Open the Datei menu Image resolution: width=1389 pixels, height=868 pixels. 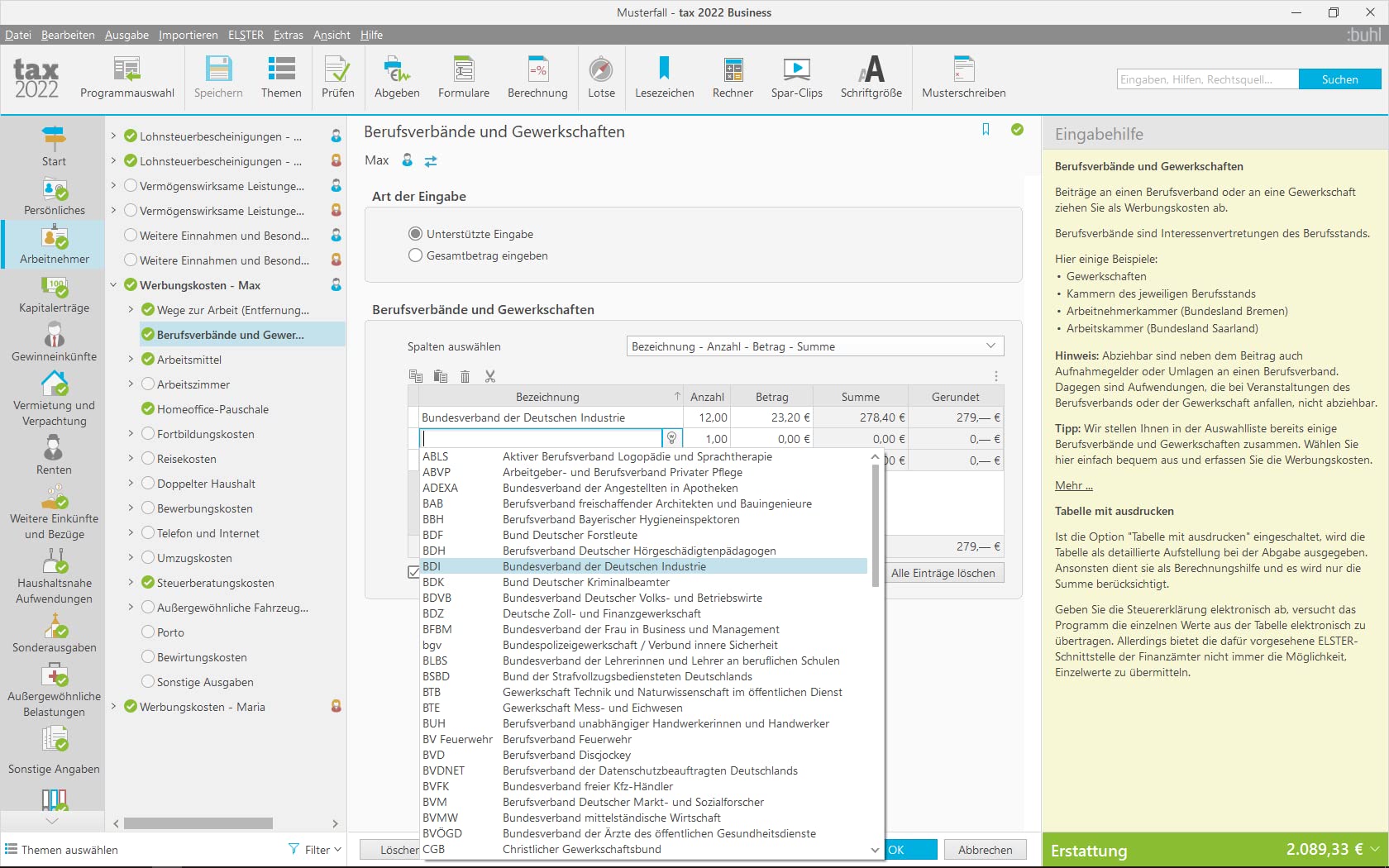point(17,35)
